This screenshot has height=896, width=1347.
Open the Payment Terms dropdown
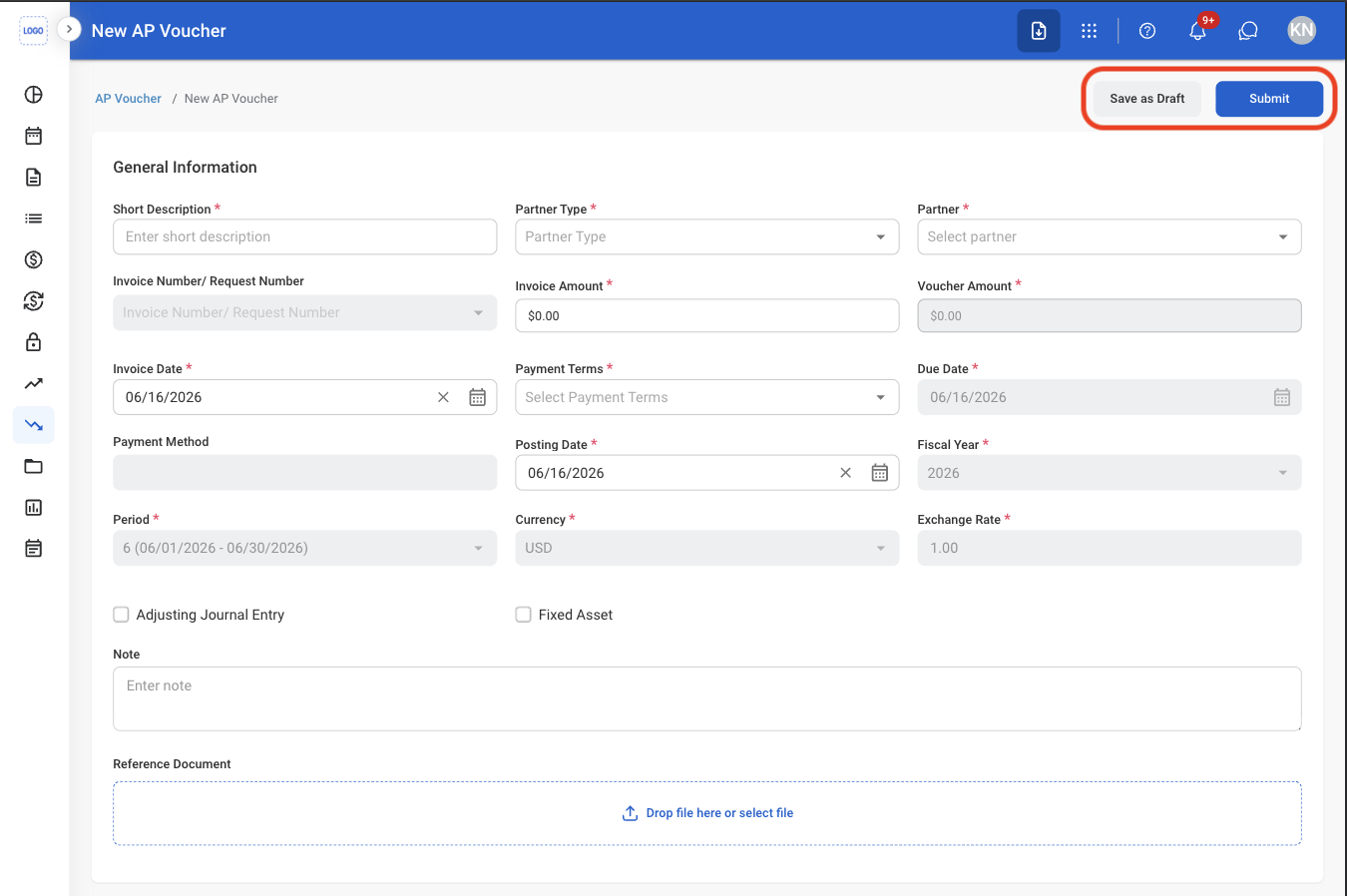pyautogui.click(x=707, y=397)
